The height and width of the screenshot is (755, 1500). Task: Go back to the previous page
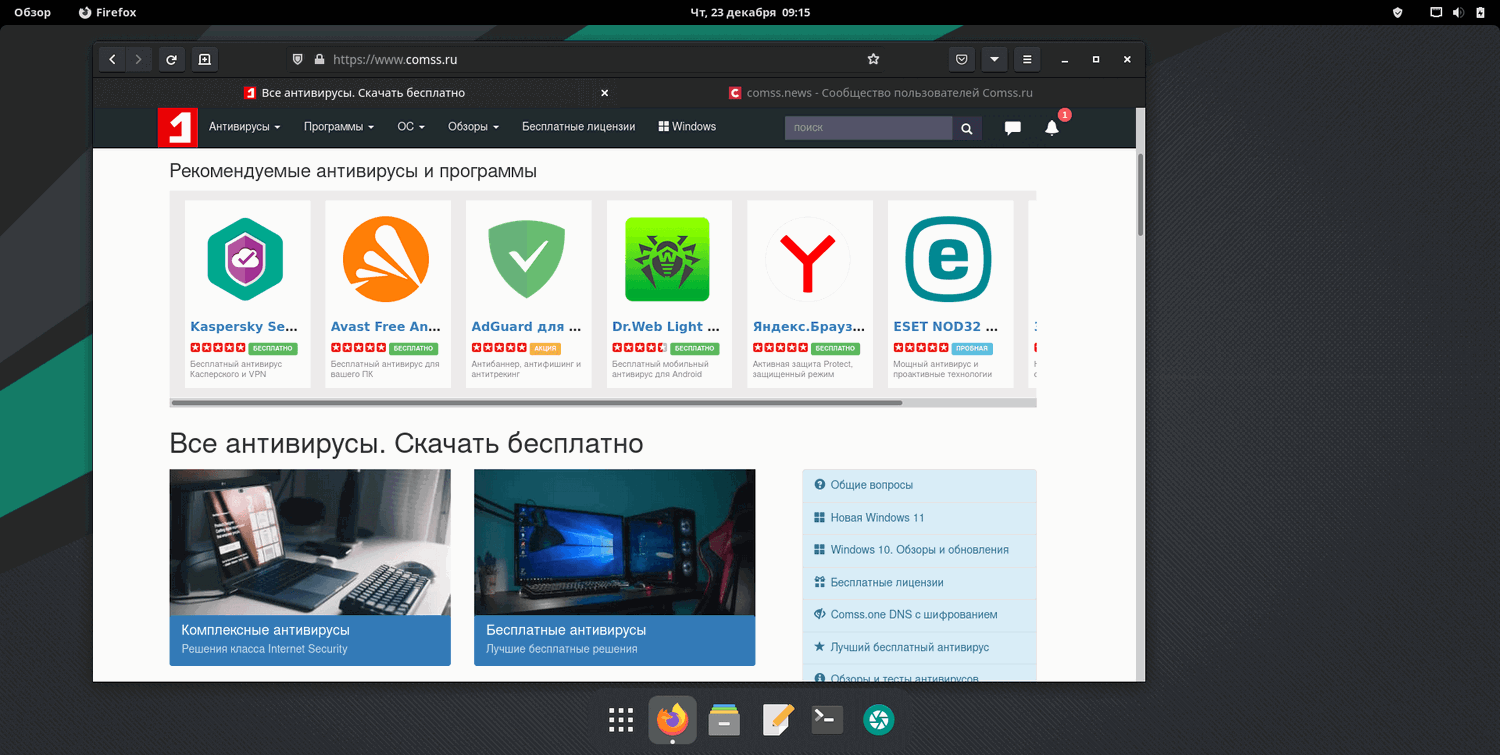tap(112, 60)
